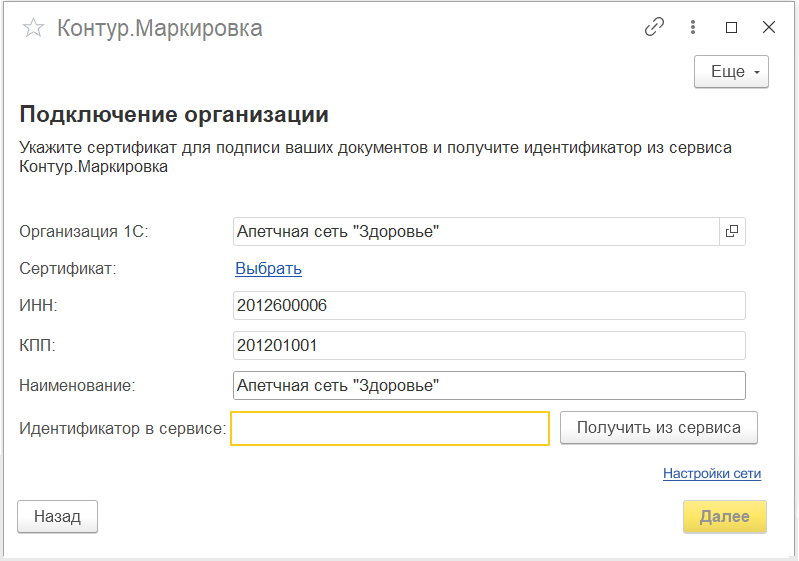Open the three-dots window menu
The height and width of the screenshot is (561, 799).
pyautogui.click(x=693, y=27)
